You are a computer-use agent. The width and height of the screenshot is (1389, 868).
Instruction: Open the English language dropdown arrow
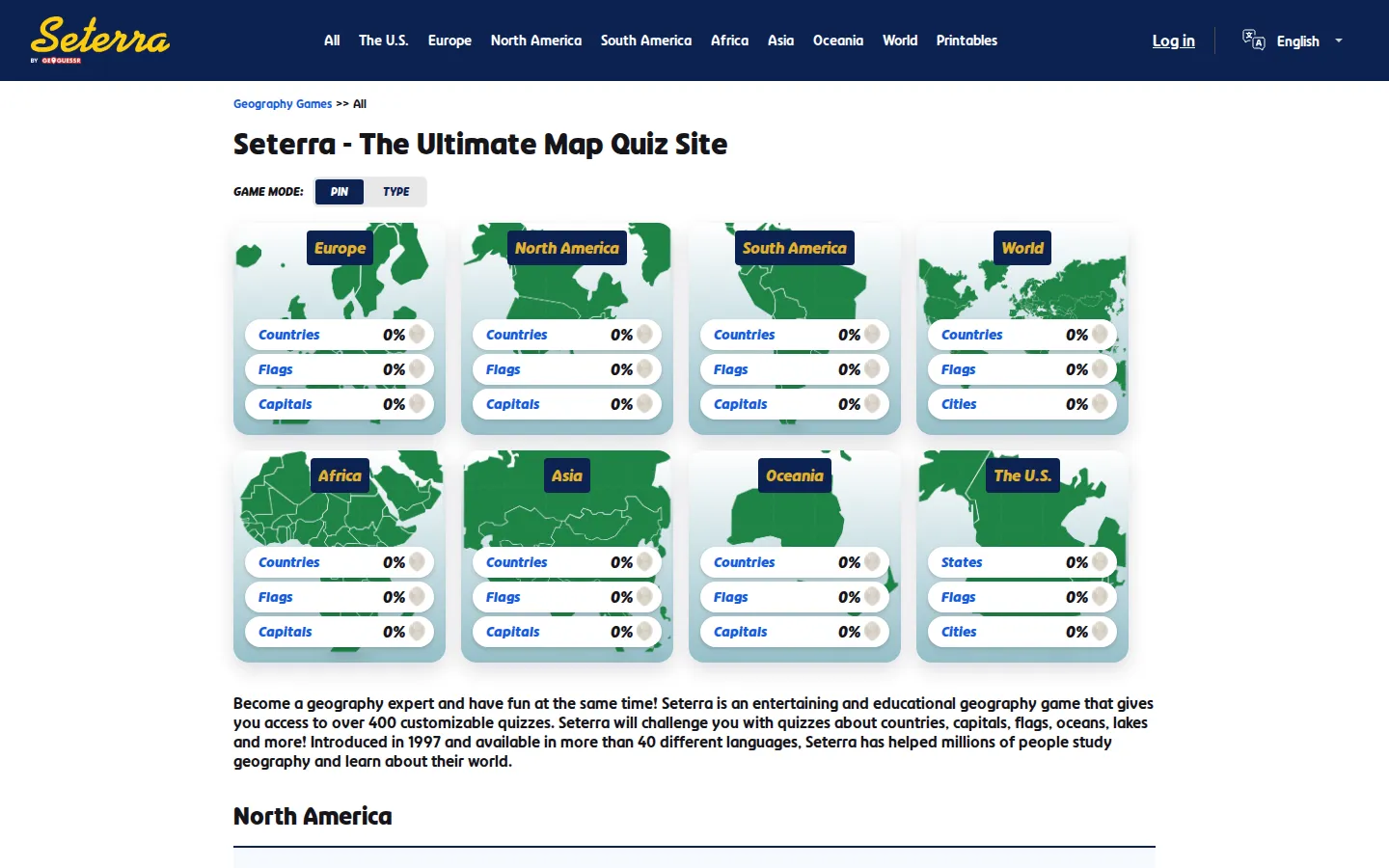pos(1338,41)
